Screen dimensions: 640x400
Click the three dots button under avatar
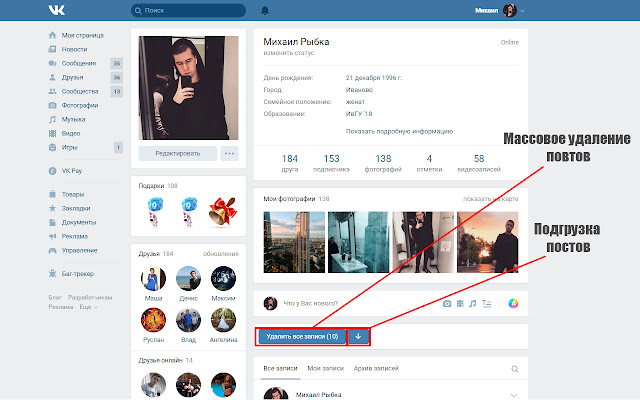point(230,154)
